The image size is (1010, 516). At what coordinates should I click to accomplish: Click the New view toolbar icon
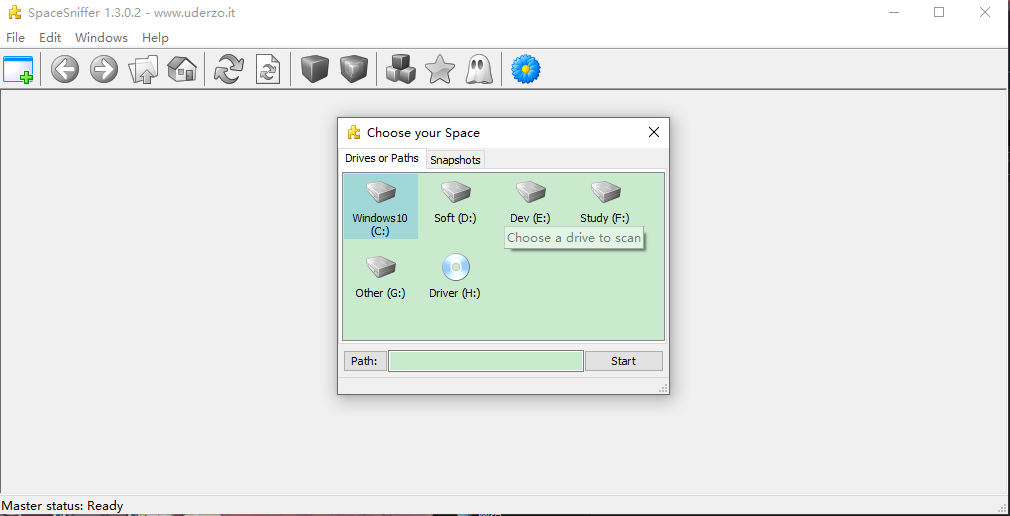(18, 69)
